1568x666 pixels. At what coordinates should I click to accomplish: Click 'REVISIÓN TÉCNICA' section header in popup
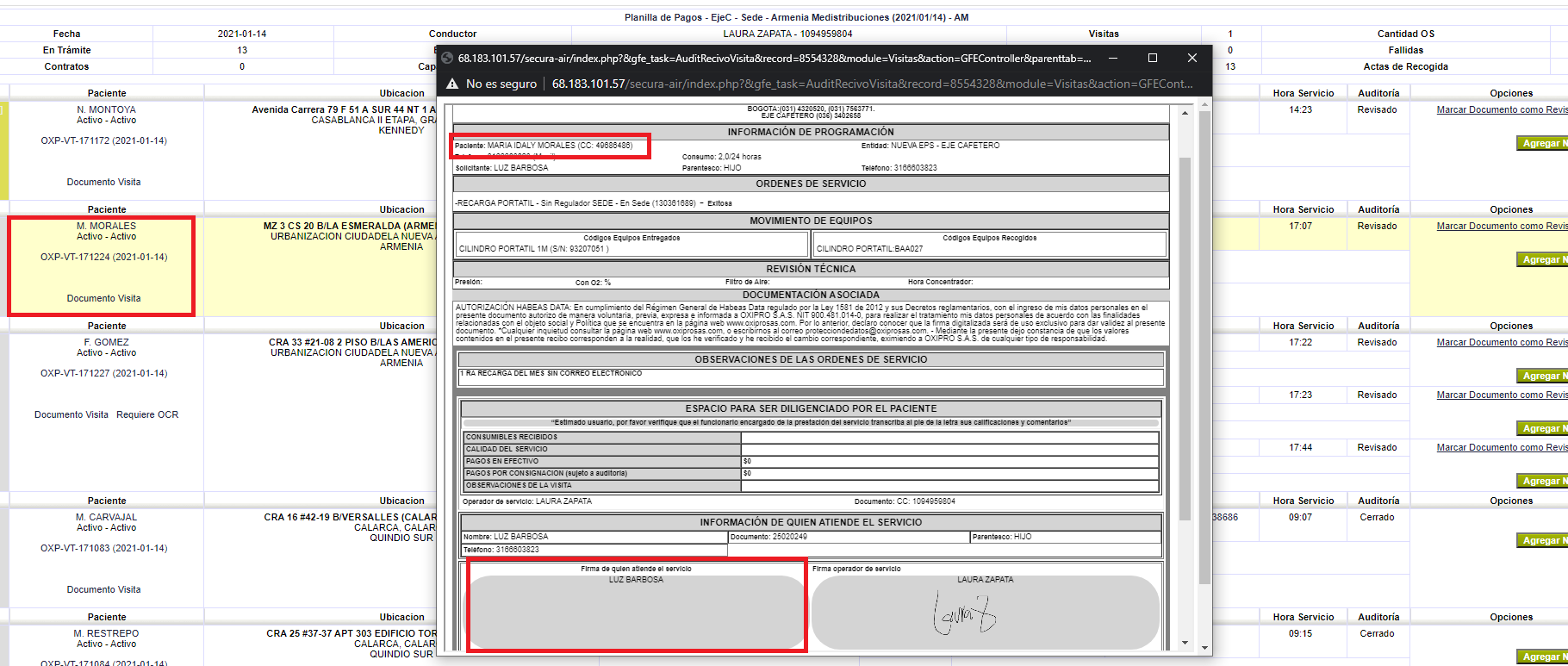pyautogui.click(x=811, y=269)
